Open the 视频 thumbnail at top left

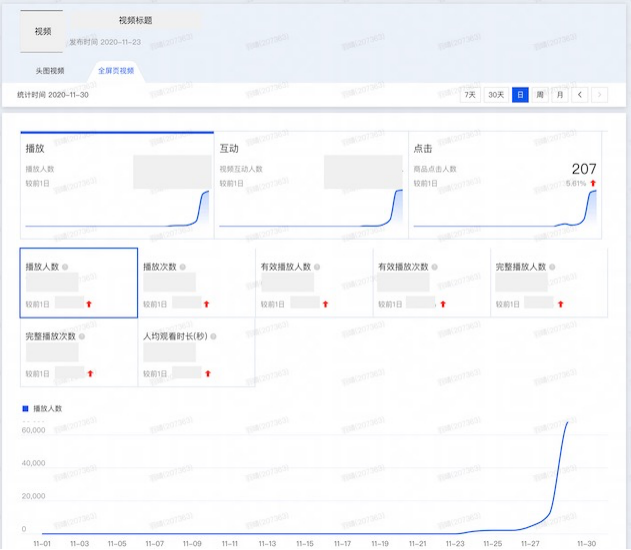tap(42, 31)
